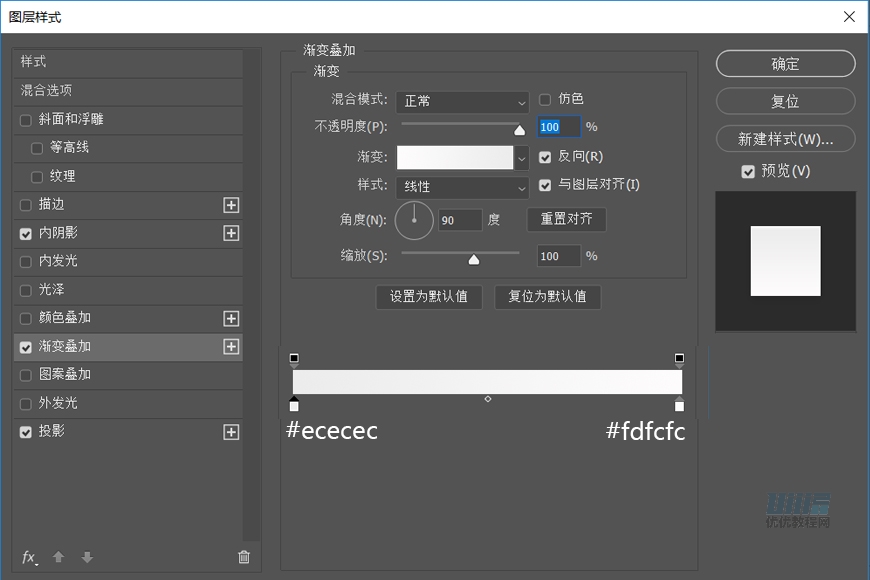Open the 样式 dropdown showing 线性
Viewport: 870px width, 580px height.
click(x=462, y=187)
